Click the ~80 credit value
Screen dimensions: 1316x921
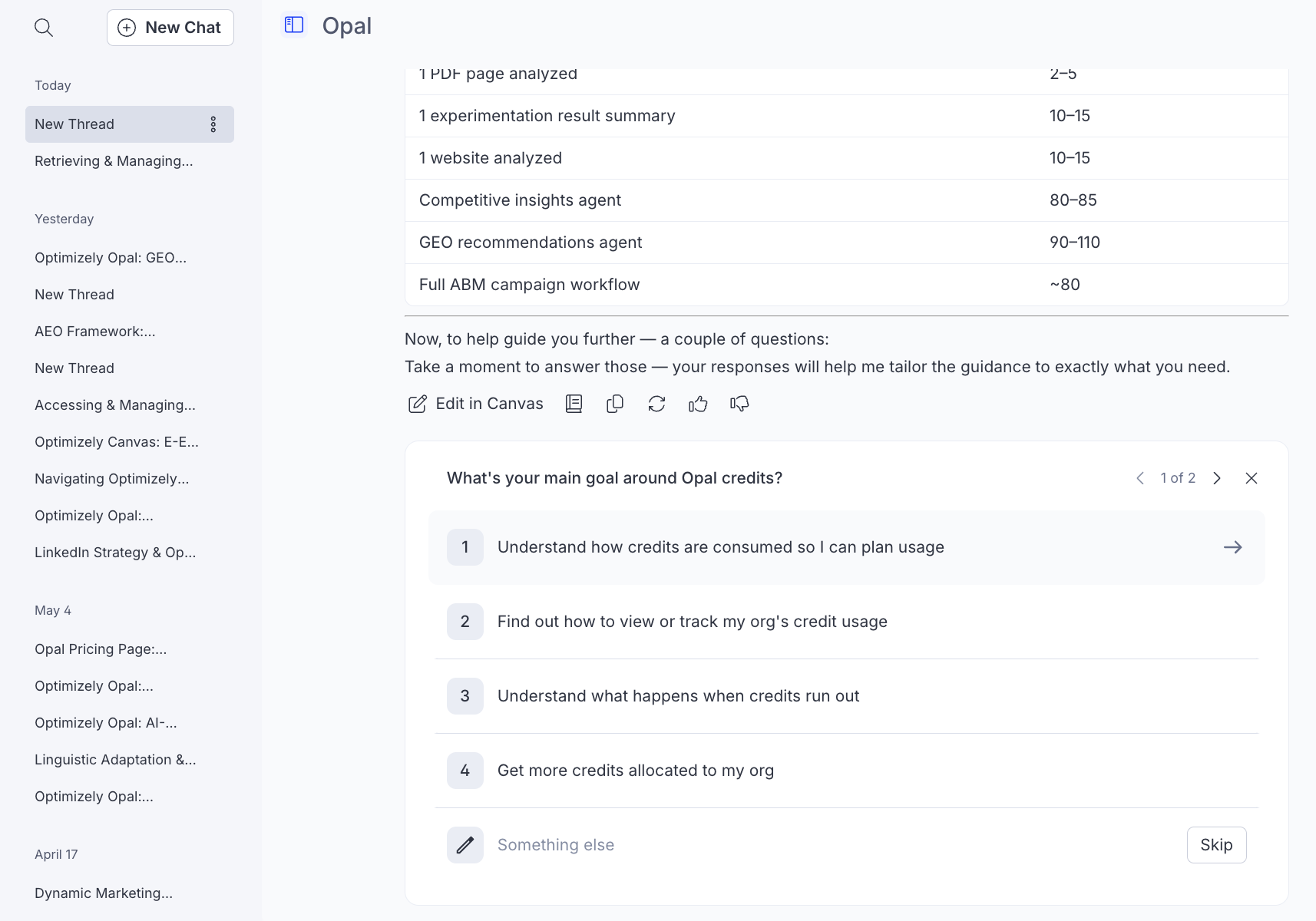click(x=1065, y=285)
